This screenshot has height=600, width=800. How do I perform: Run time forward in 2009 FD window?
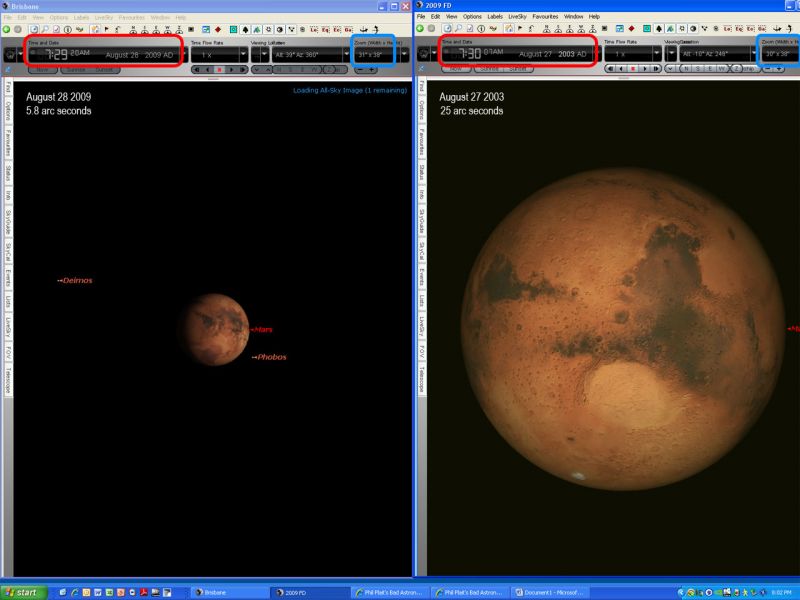[644, 68]
